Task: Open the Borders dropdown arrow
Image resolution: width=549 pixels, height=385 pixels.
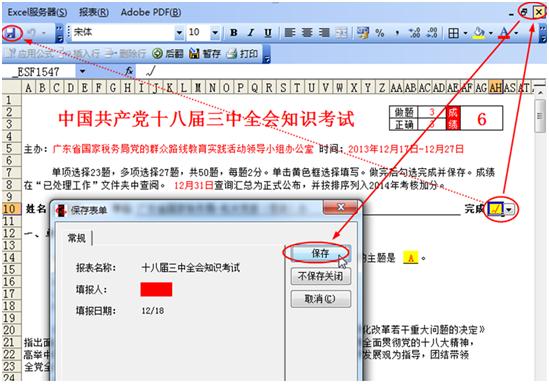Action: (x=465, y=33)
